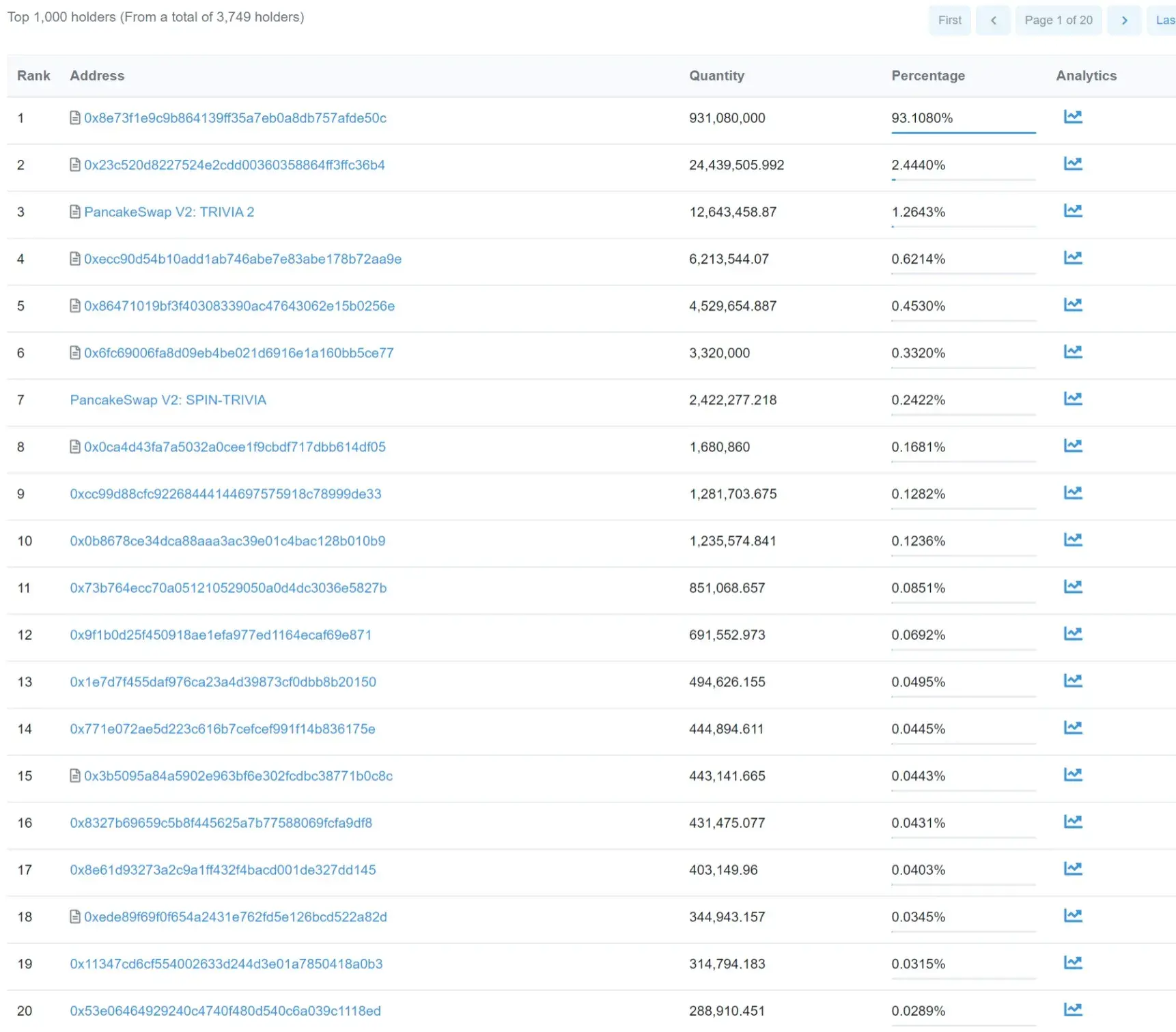Click contract icon beside address 0x23c520d822...
Image resolution: width=1176 pixels, height=1032 pixels.
click(75, 165)
